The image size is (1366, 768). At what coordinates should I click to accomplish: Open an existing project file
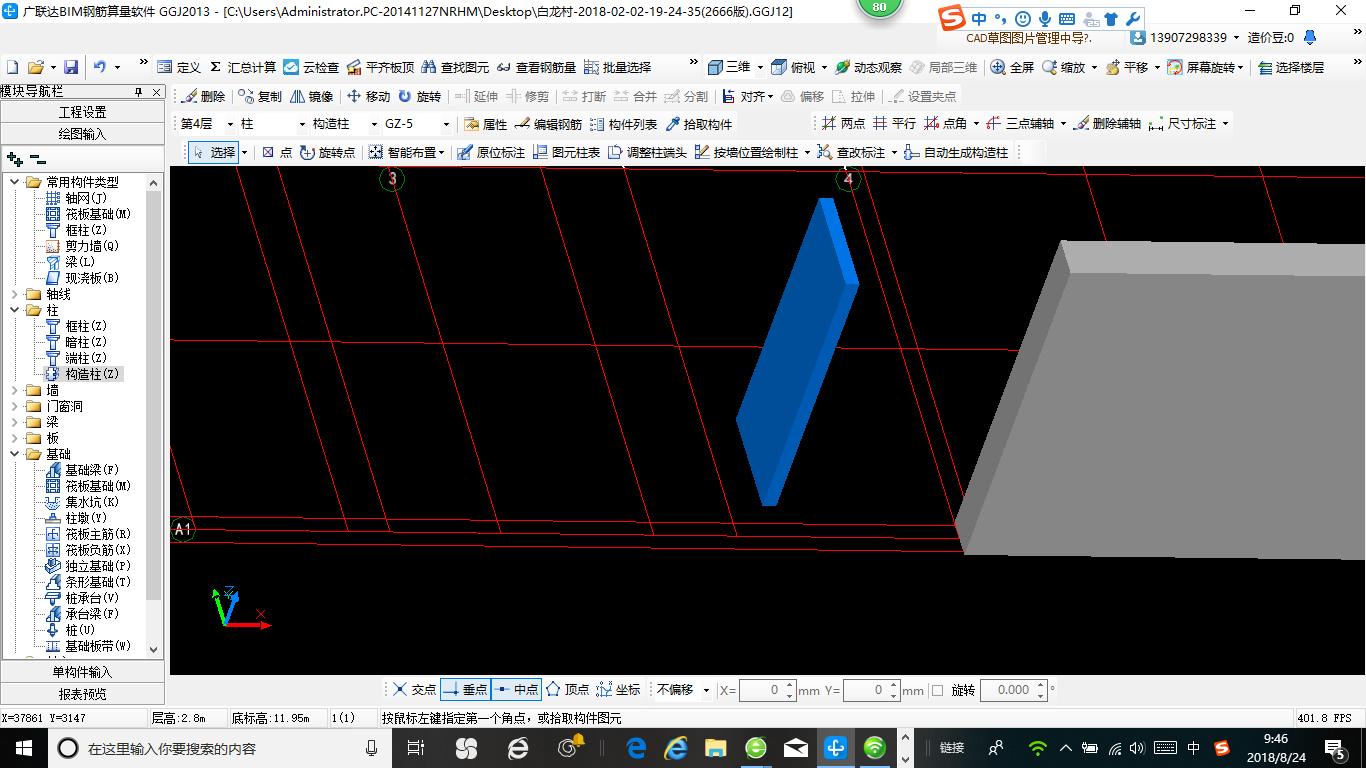tap(36, 67)
